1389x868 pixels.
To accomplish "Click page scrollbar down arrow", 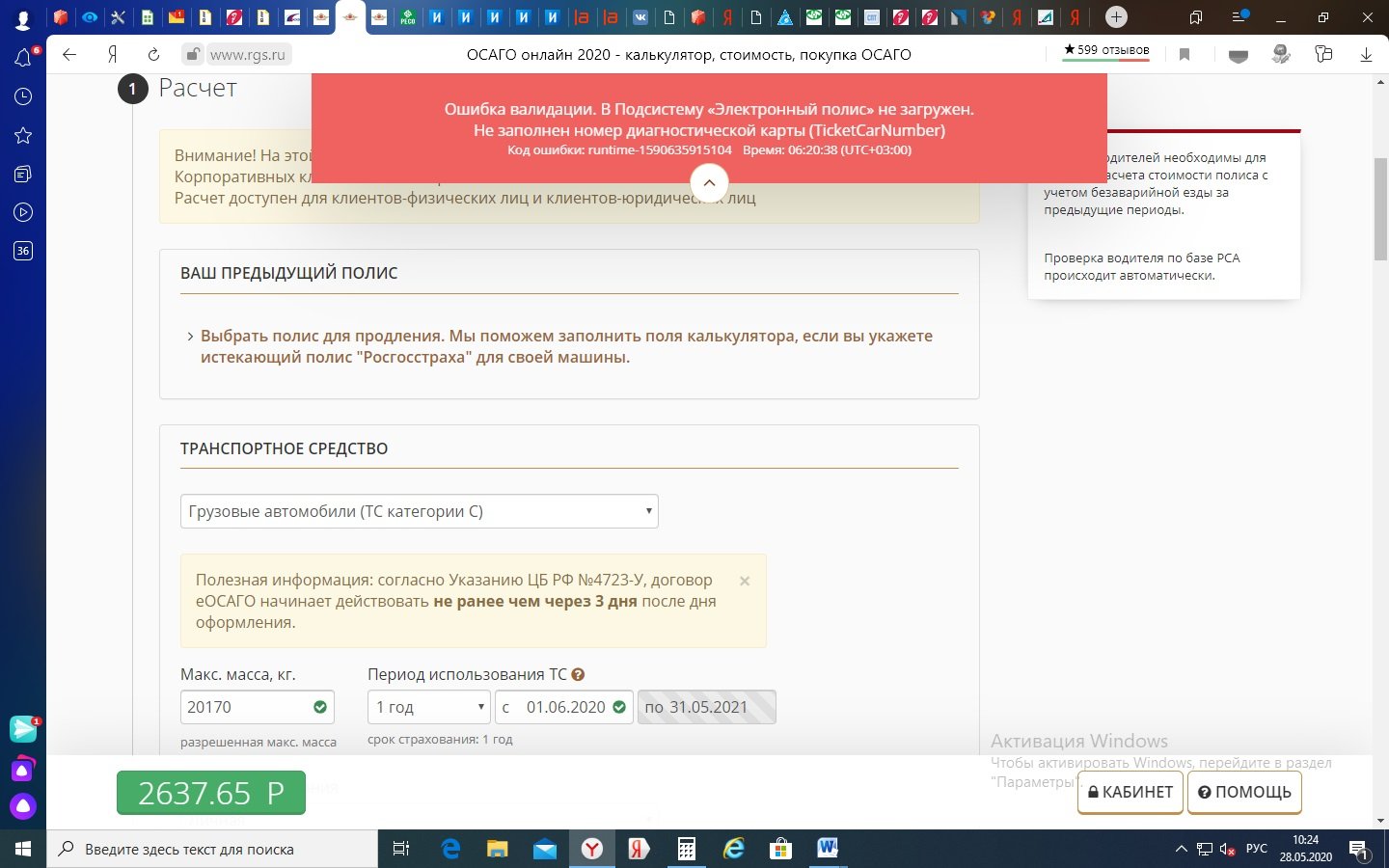I will click(x=1381, y=821).
